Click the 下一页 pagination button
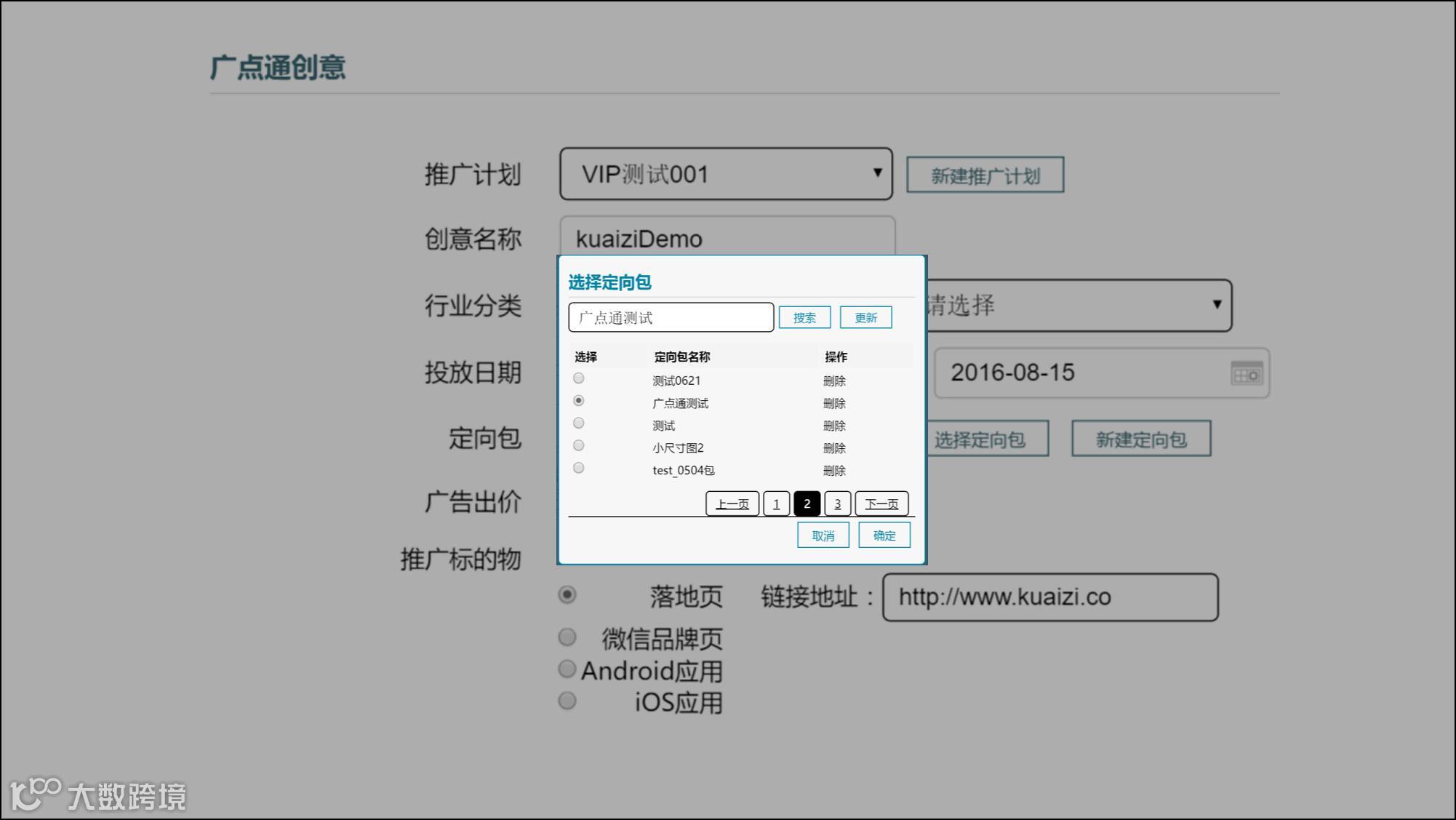1456x820 pixels. (881, 503)
